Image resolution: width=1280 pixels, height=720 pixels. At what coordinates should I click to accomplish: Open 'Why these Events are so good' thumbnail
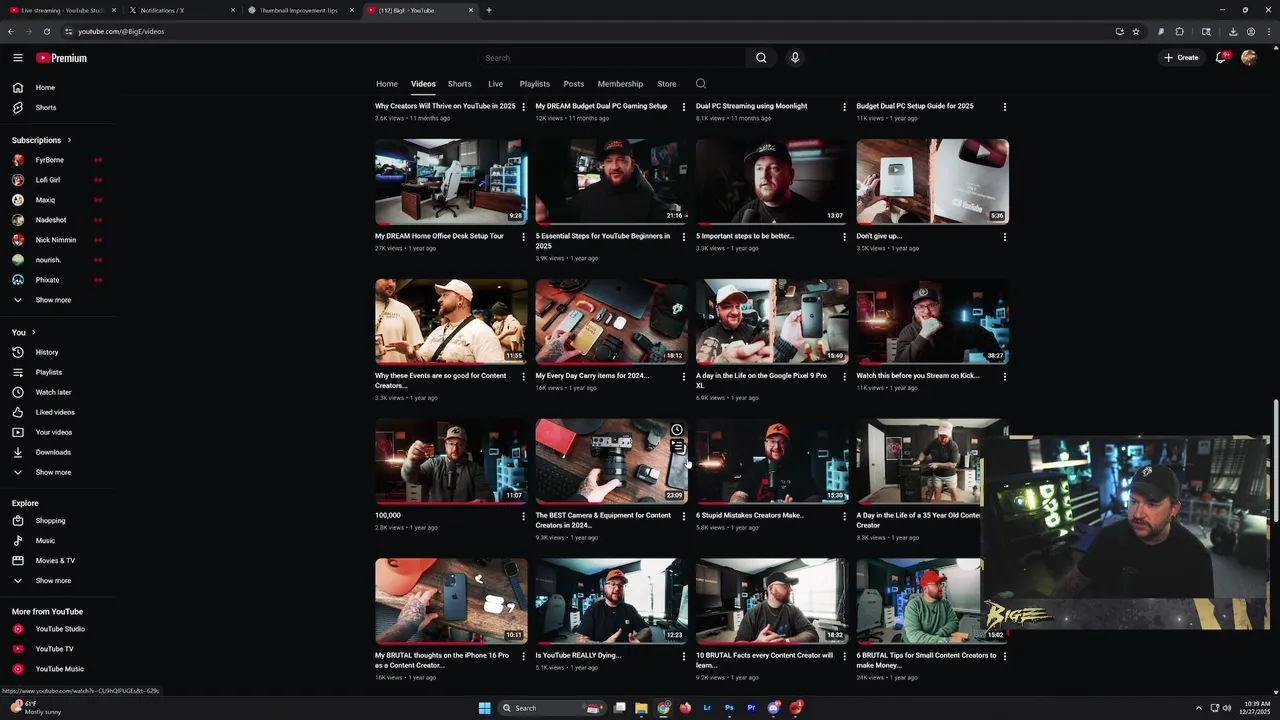click(451, 321)
